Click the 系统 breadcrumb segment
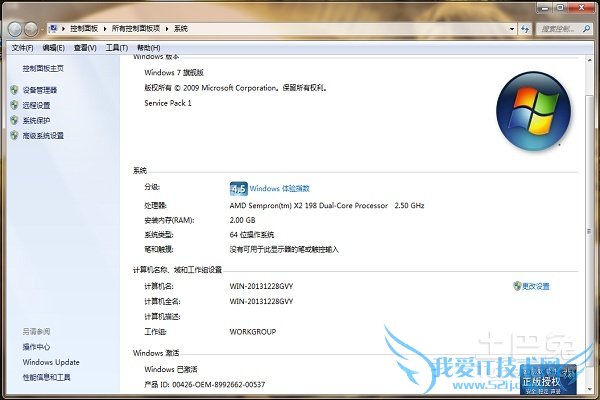The width and height of the screenshot is (600, 400). [181, 29]
